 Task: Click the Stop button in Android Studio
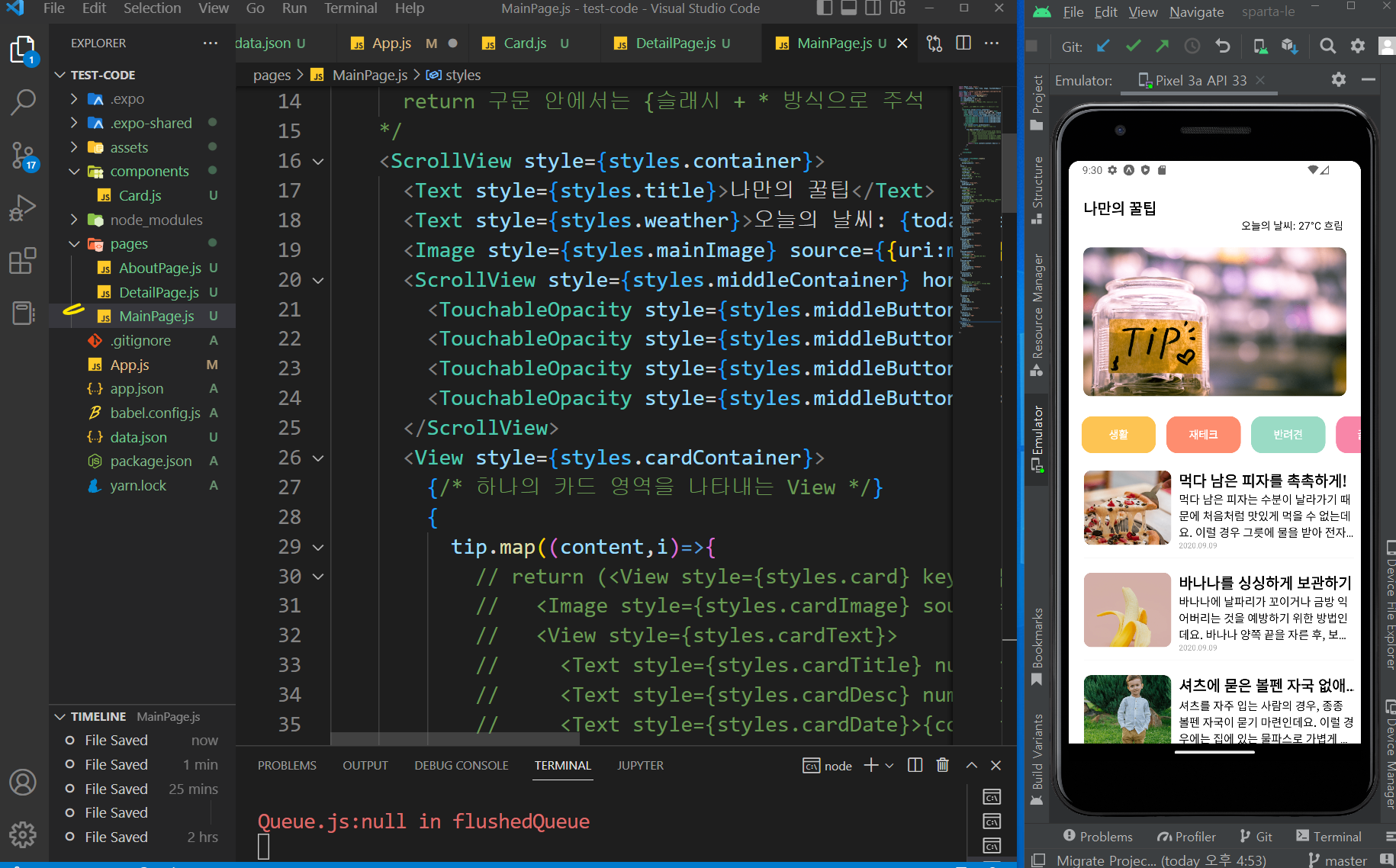click(x=1032, y=47)
